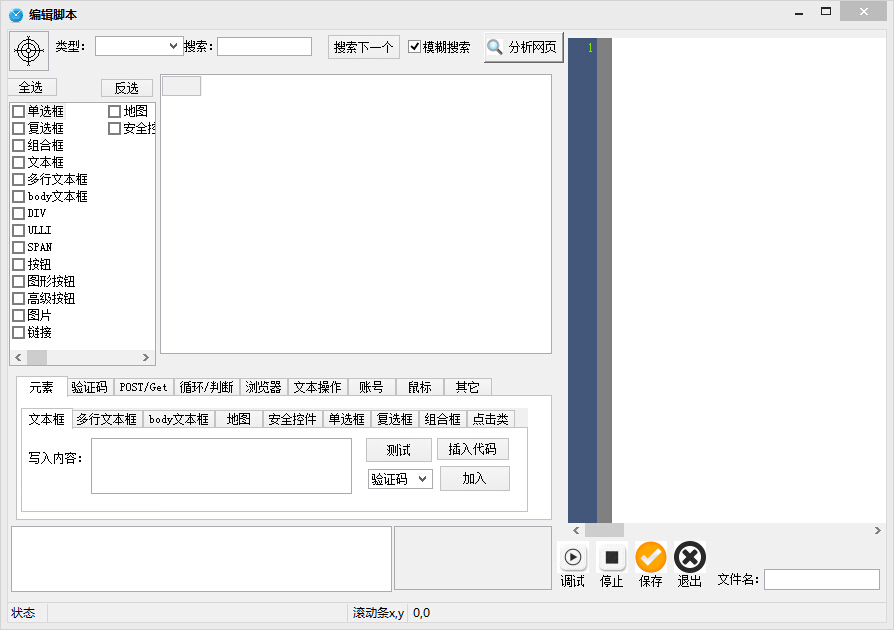The height and width of the screenshot is (630, 894).
Task: Click the 搜索下一个 button
Action: pyautogui.click(x=363, y=46)
